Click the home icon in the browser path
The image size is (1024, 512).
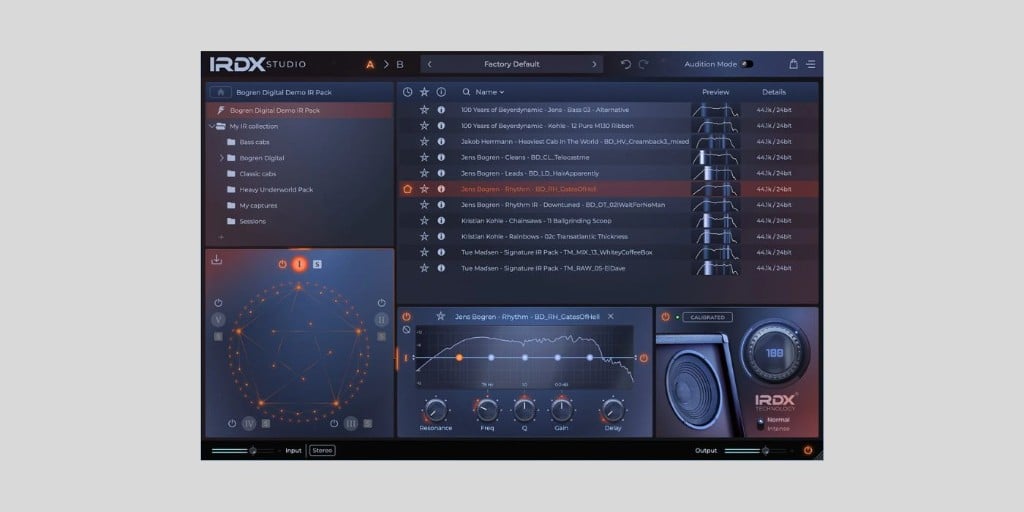tap(221, 92)
